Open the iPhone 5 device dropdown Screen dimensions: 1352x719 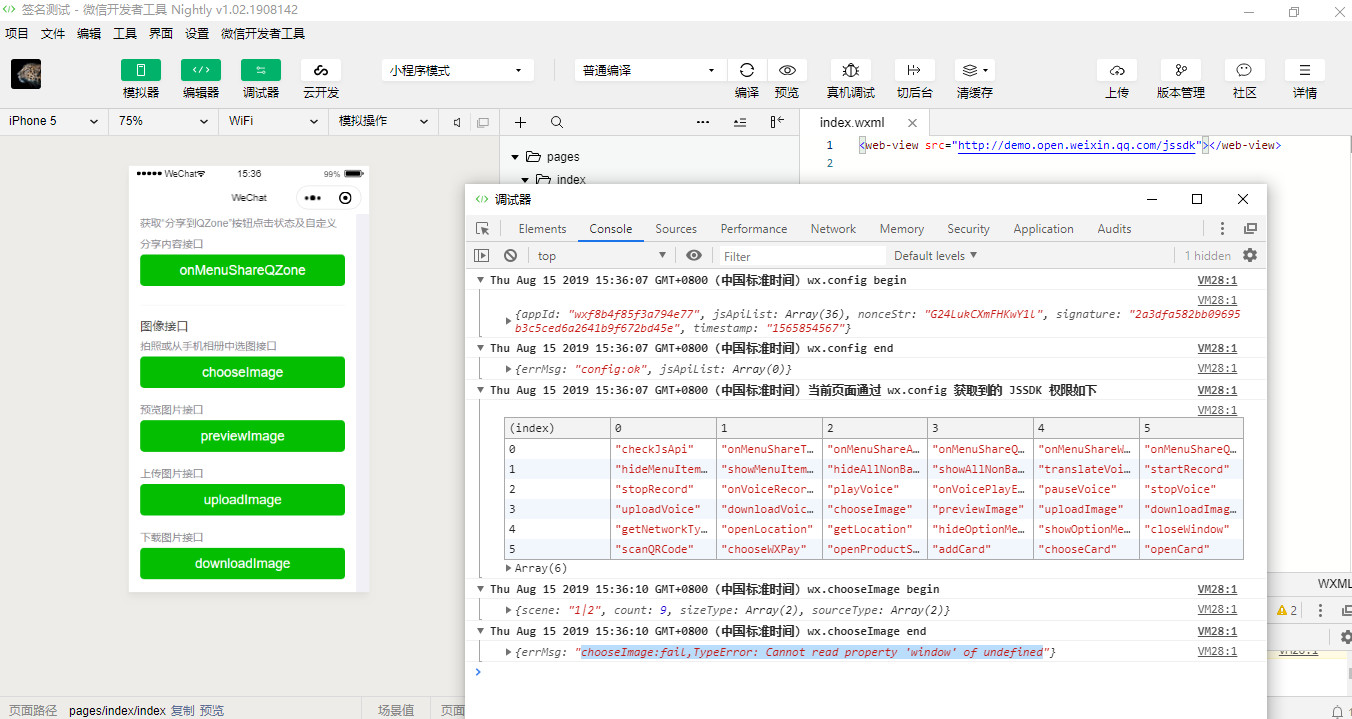click(x=54, y=121)
